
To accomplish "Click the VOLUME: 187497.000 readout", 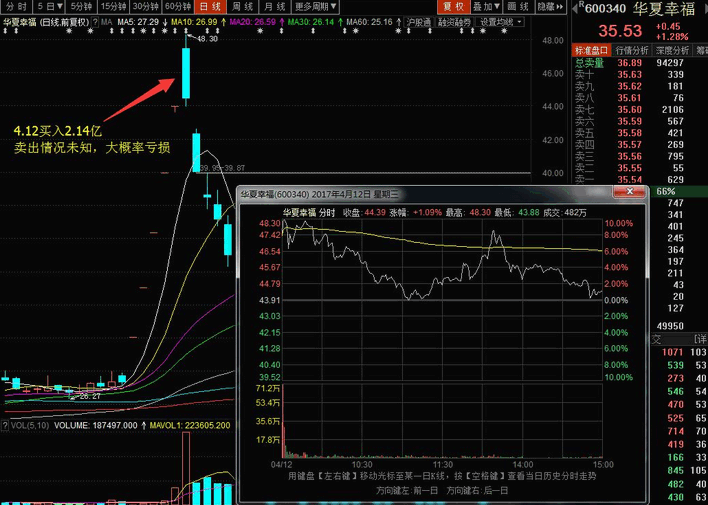I will click(95, 426).
